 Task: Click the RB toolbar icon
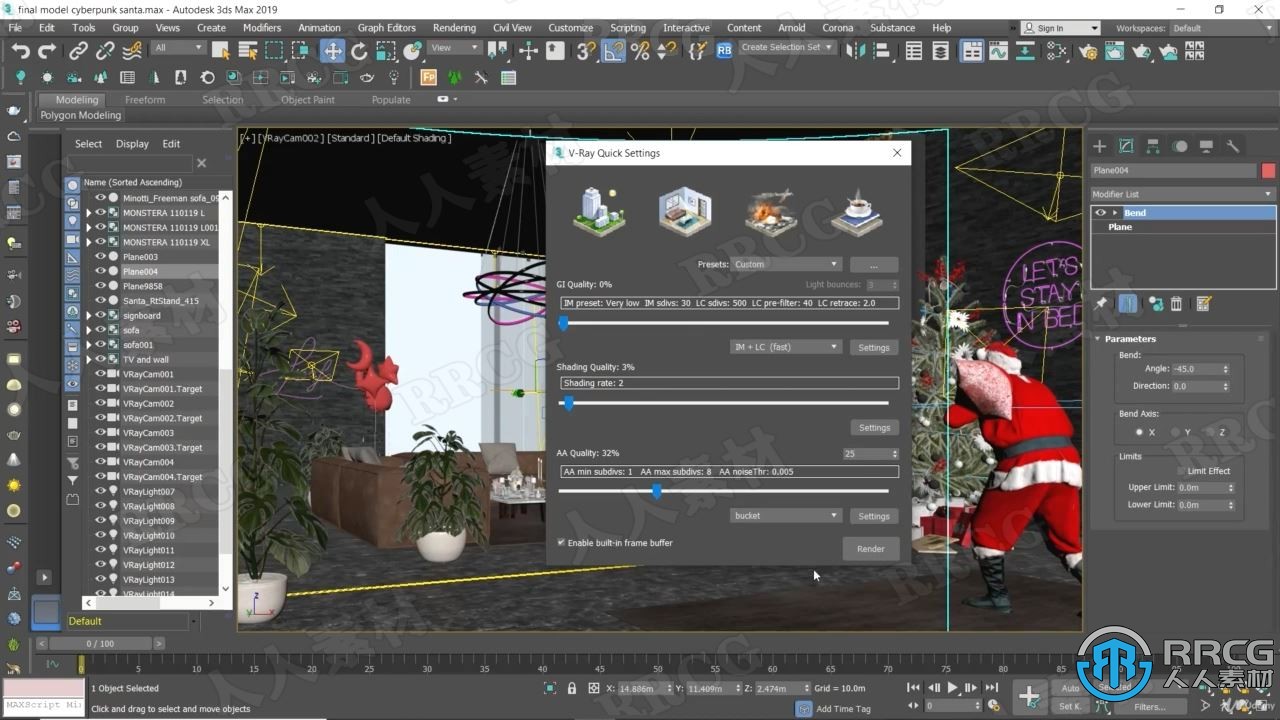(x=724, y=49)
